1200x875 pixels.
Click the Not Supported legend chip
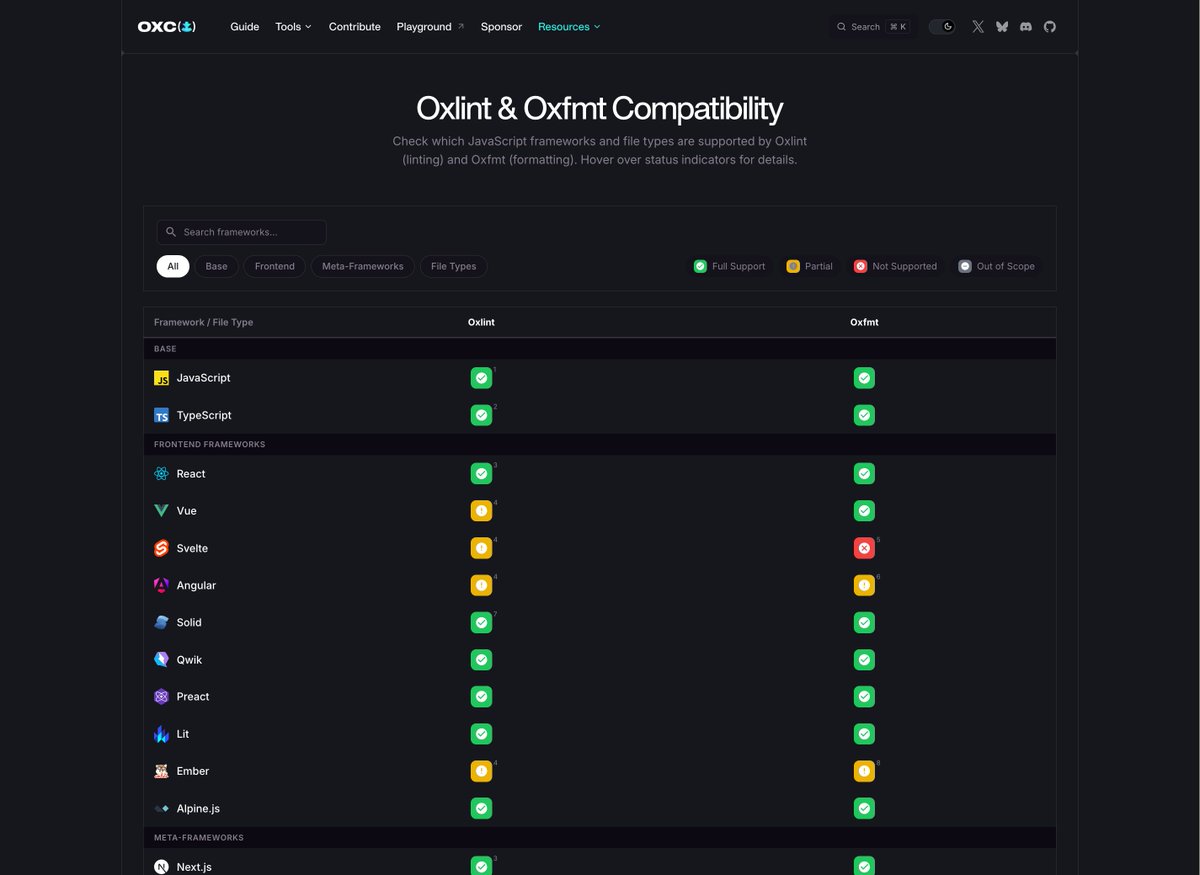[x=895, y=266]
